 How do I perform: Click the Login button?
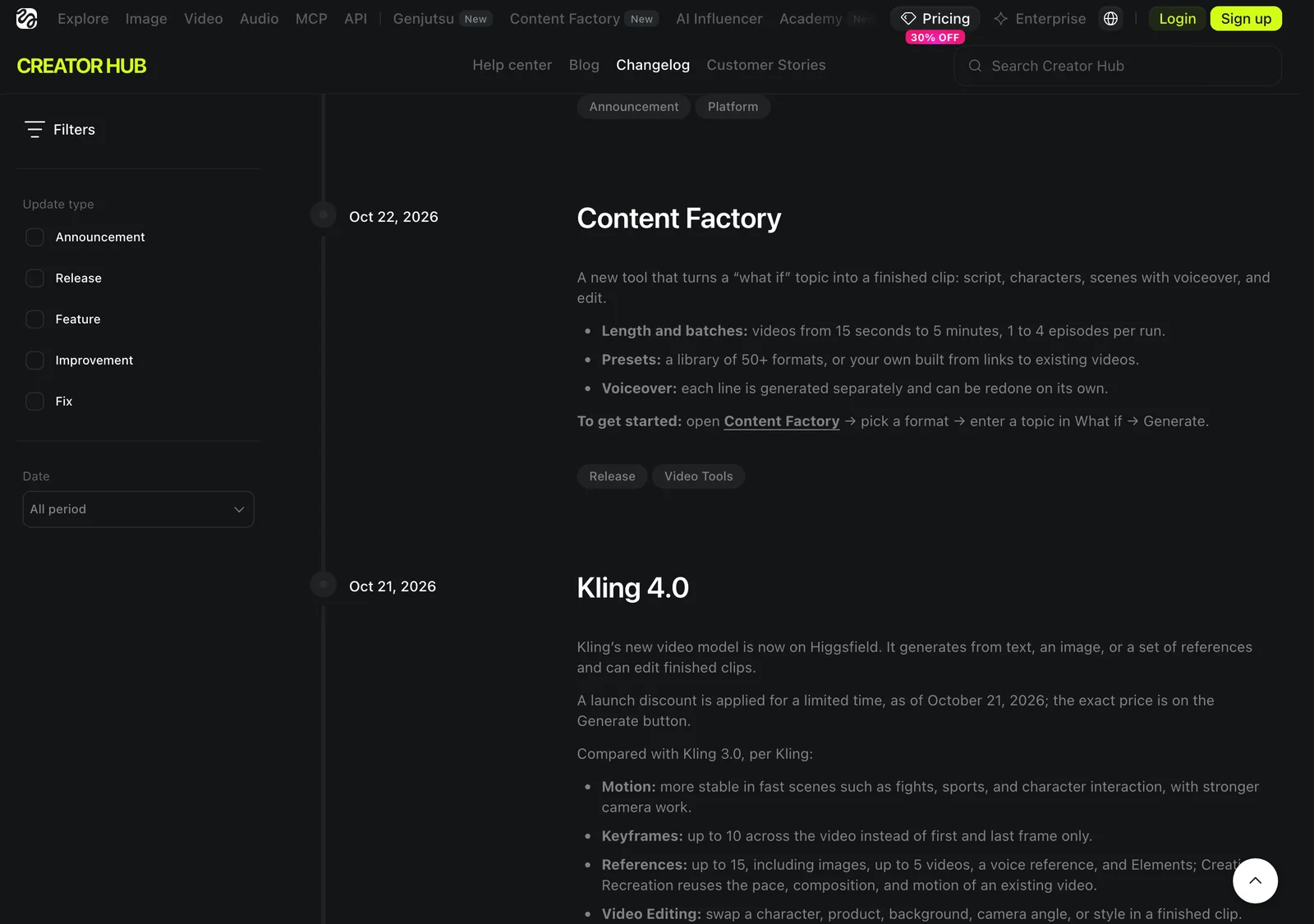point(1177,18)
